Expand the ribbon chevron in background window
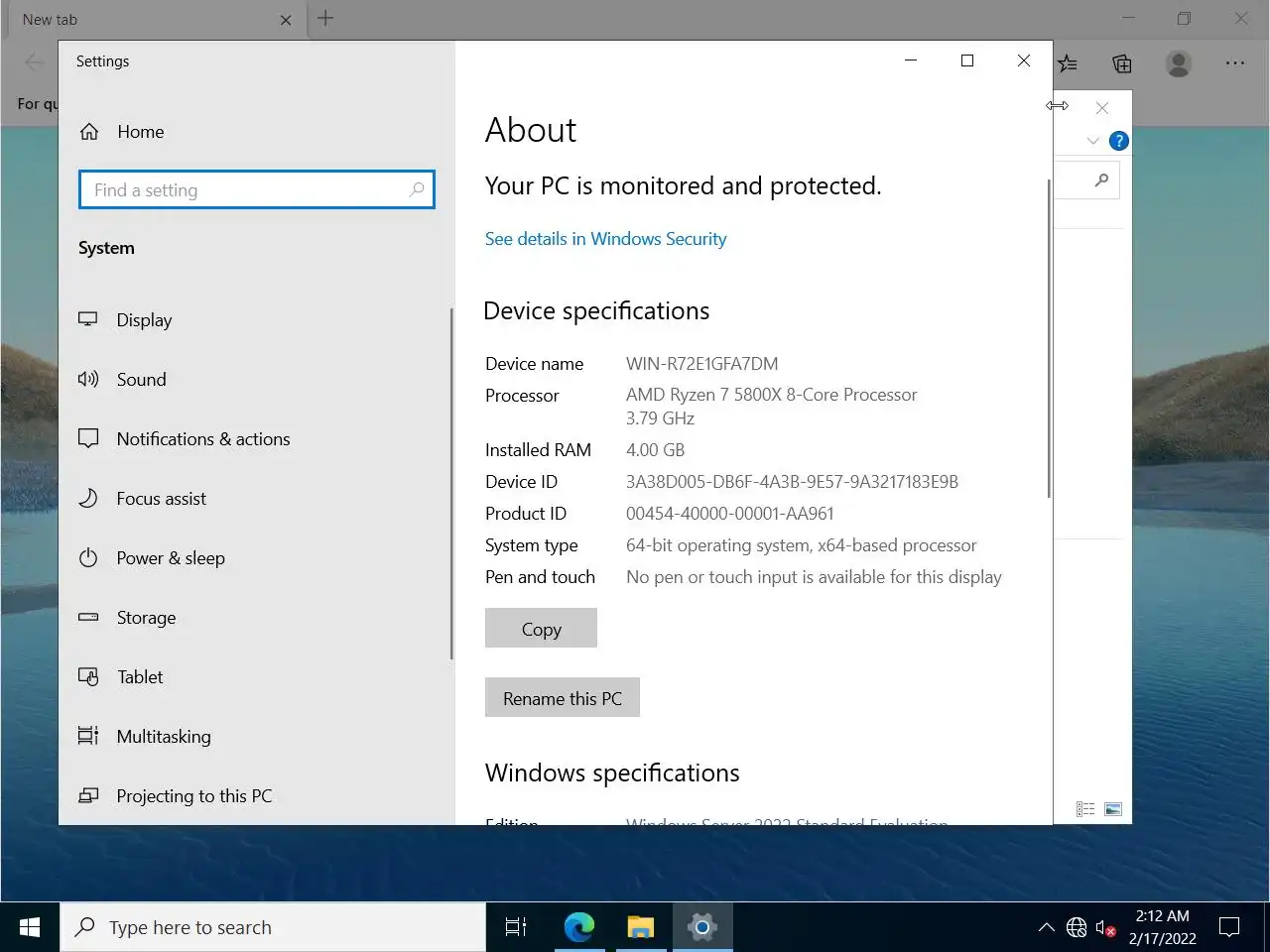The height and width of the screenshot is (952, 1270). [1092, 141]
